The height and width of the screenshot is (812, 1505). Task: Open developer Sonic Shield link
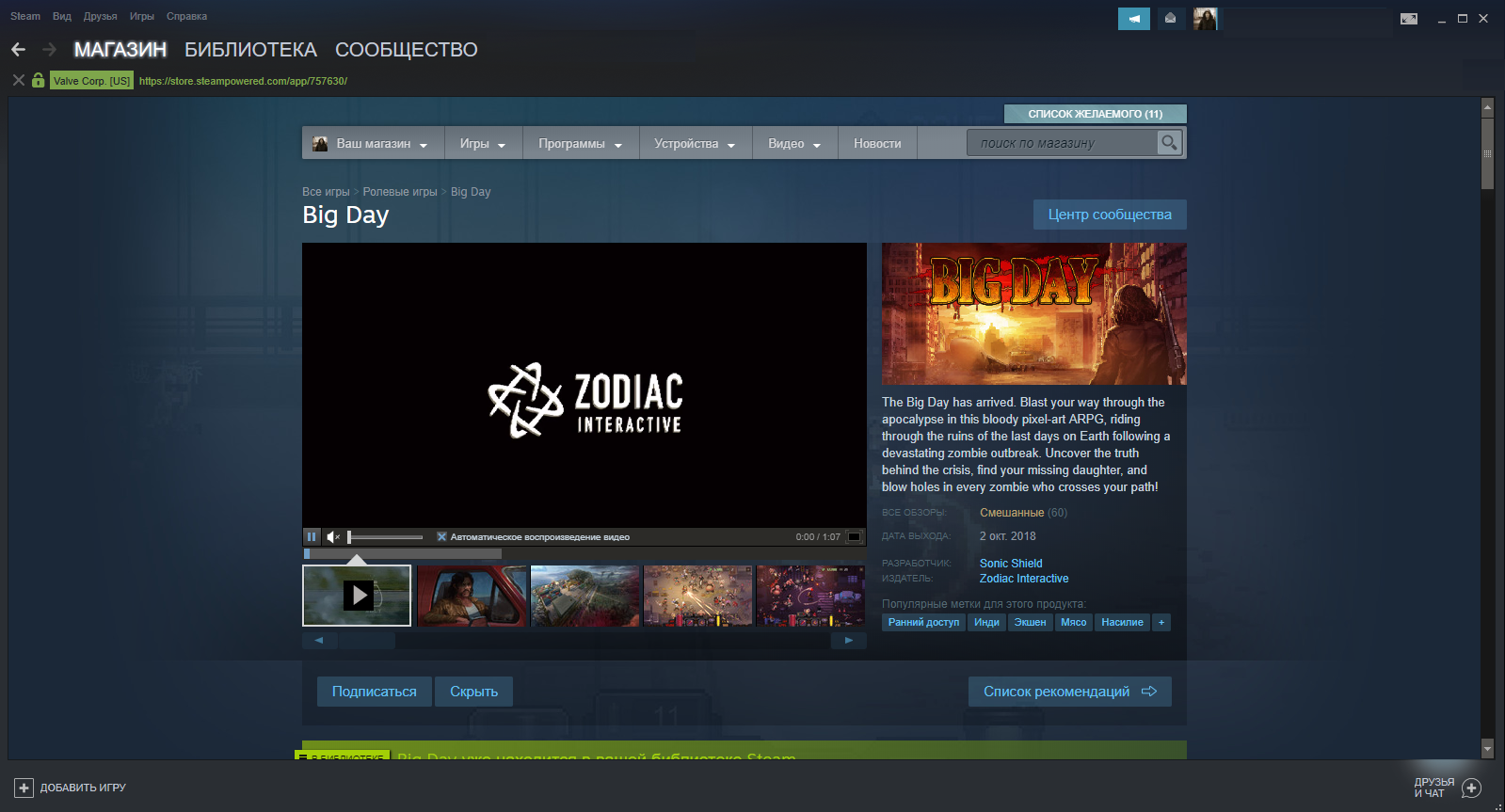(1011, 564)
